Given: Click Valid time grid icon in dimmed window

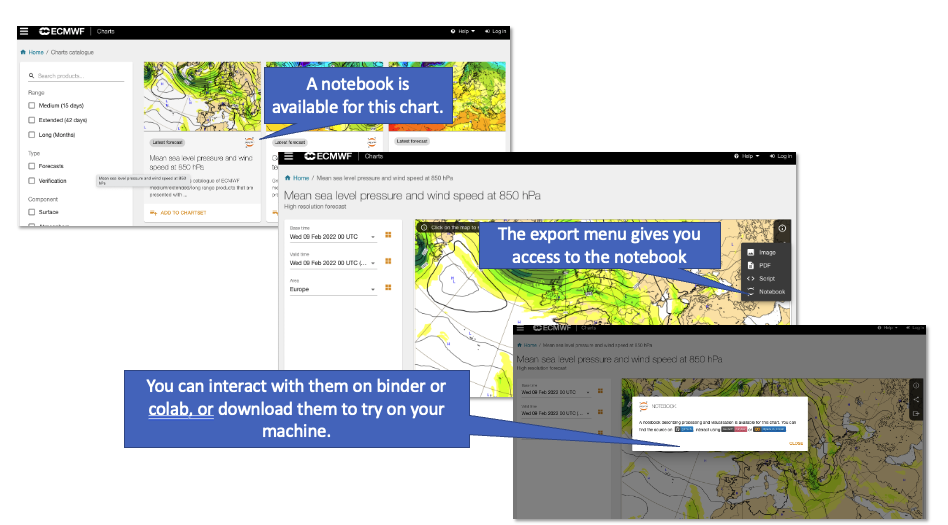Looking at the screenshot, I should click(600, 412).
